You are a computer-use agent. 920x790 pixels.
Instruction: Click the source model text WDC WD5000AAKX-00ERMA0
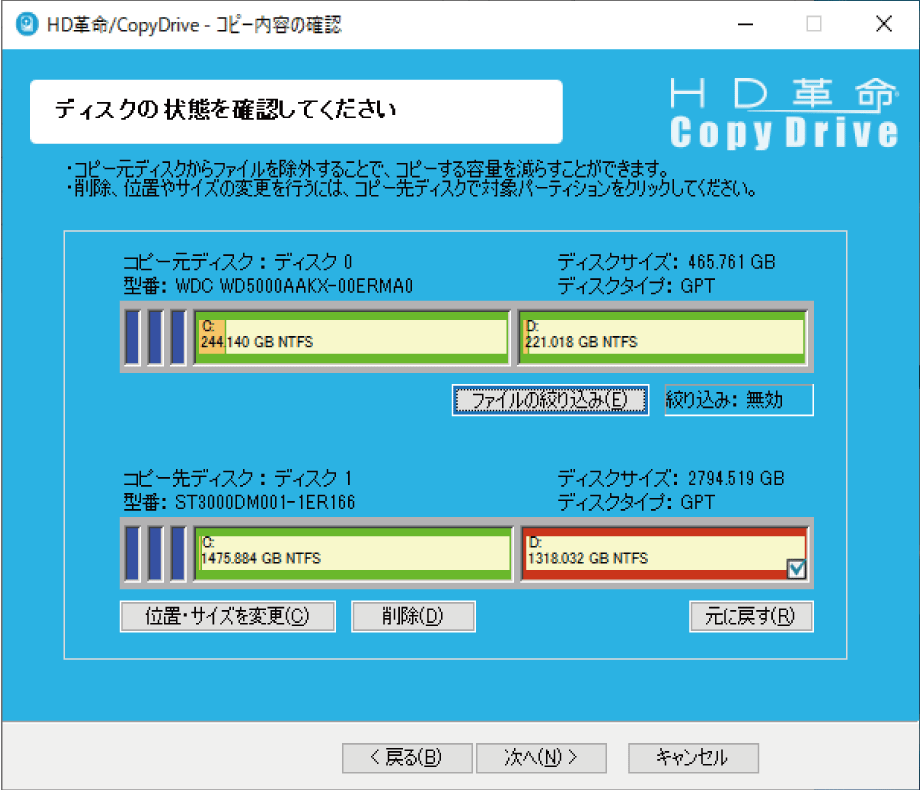295,286
